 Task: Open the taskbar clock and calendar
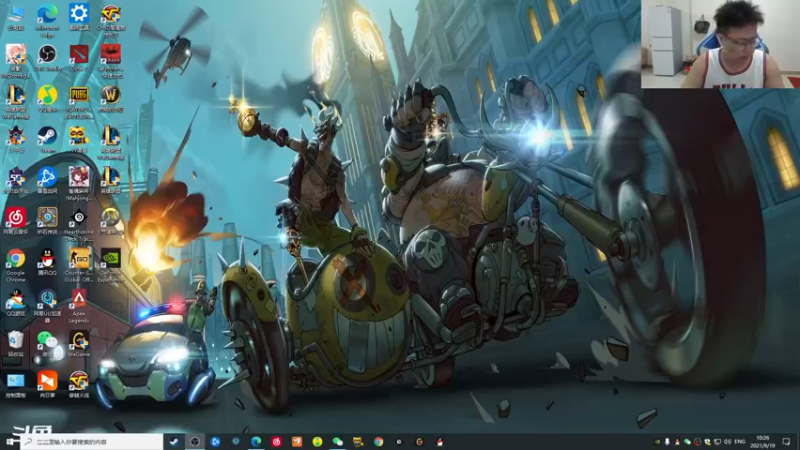[x=763, y=442]
